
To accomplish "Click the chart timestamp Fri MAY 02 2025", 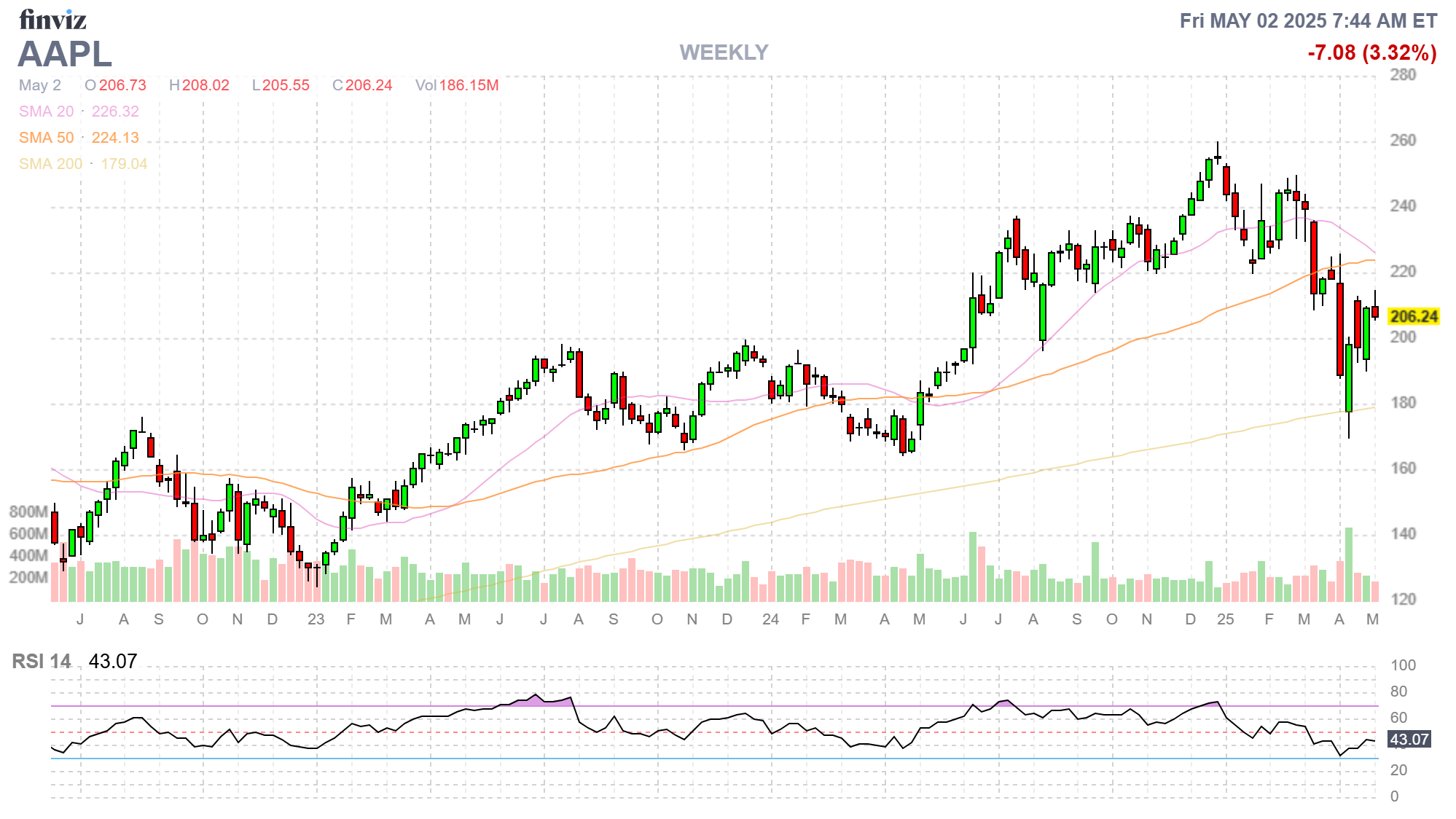I will 1308,20.
